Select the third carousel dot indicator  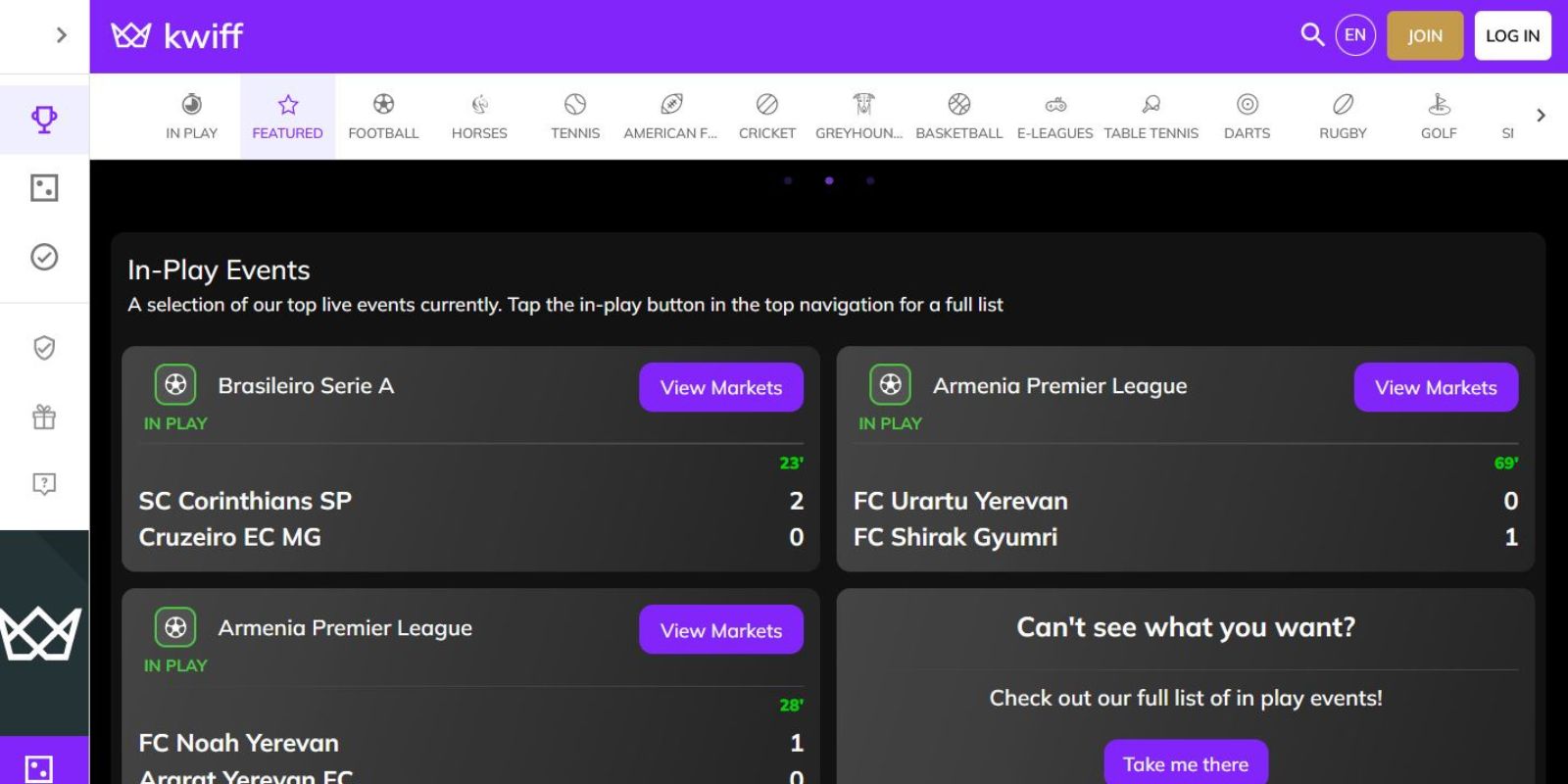(870, 180)
